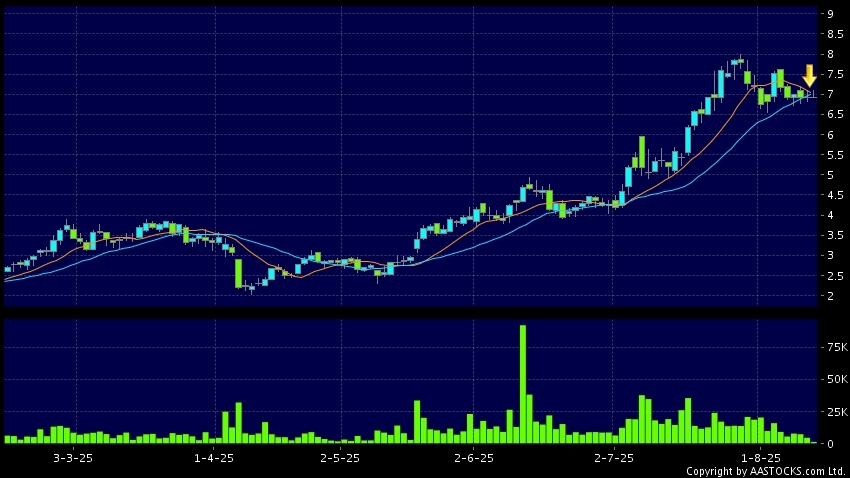Select the price axis label 7.5

835,74
